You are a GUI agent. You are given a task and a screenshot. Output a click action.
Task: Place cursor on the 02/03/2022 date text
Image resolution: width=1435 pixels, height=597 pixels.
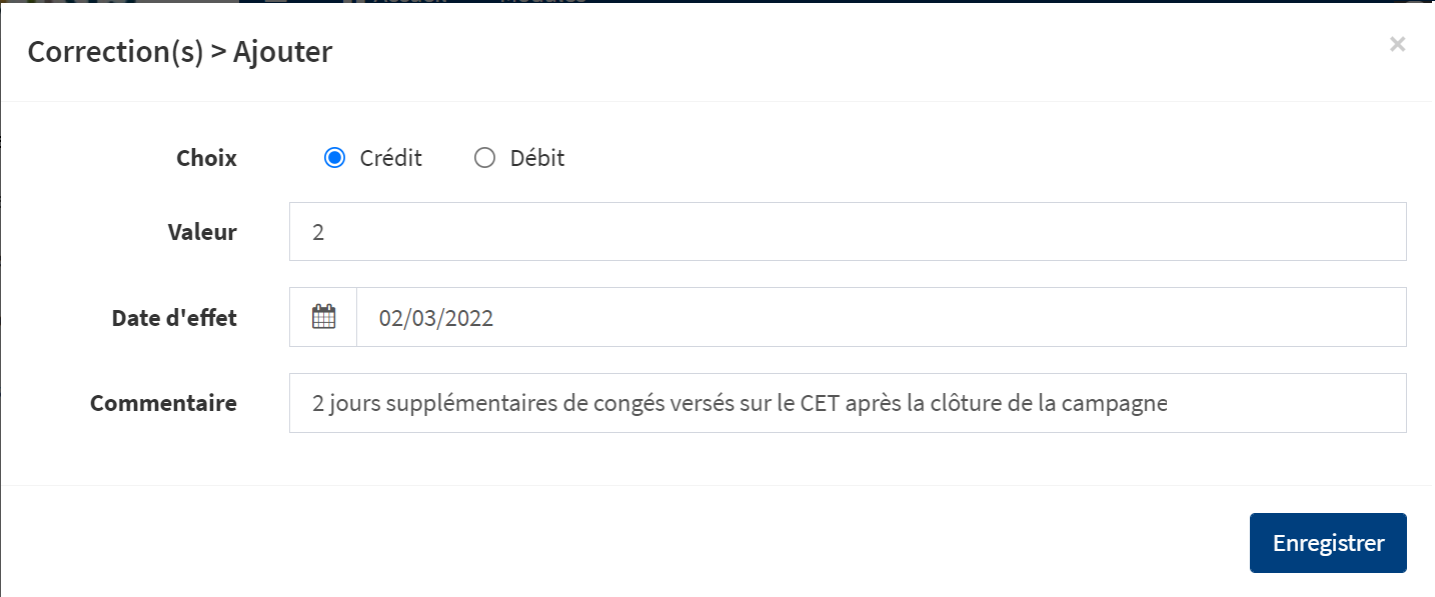(436, 318)
